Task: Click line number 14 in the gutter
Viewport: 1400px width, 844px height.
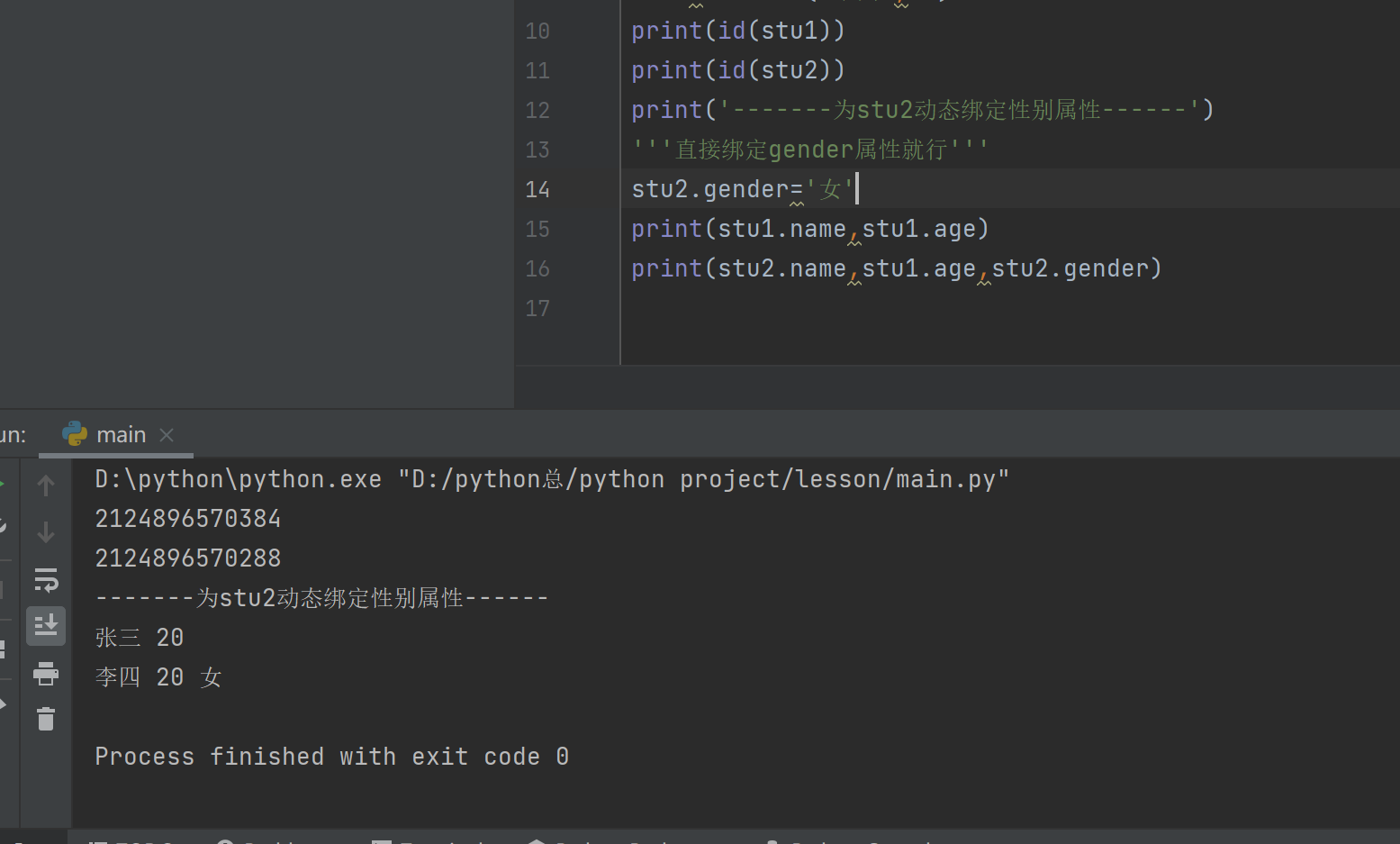Action: (537, 189)
